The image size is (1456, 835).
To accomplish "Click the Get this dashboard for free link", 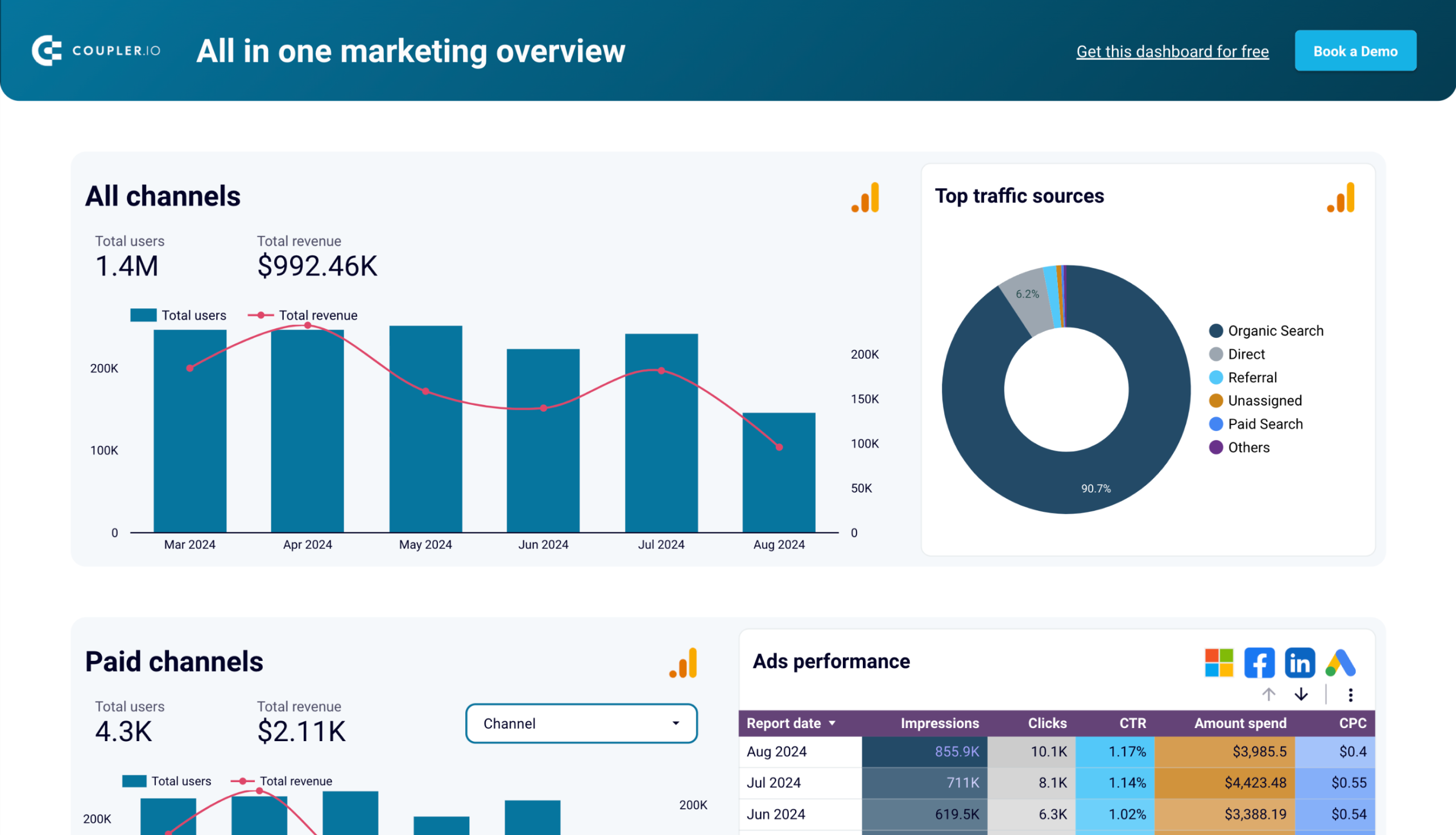I will coord(1173,49).
